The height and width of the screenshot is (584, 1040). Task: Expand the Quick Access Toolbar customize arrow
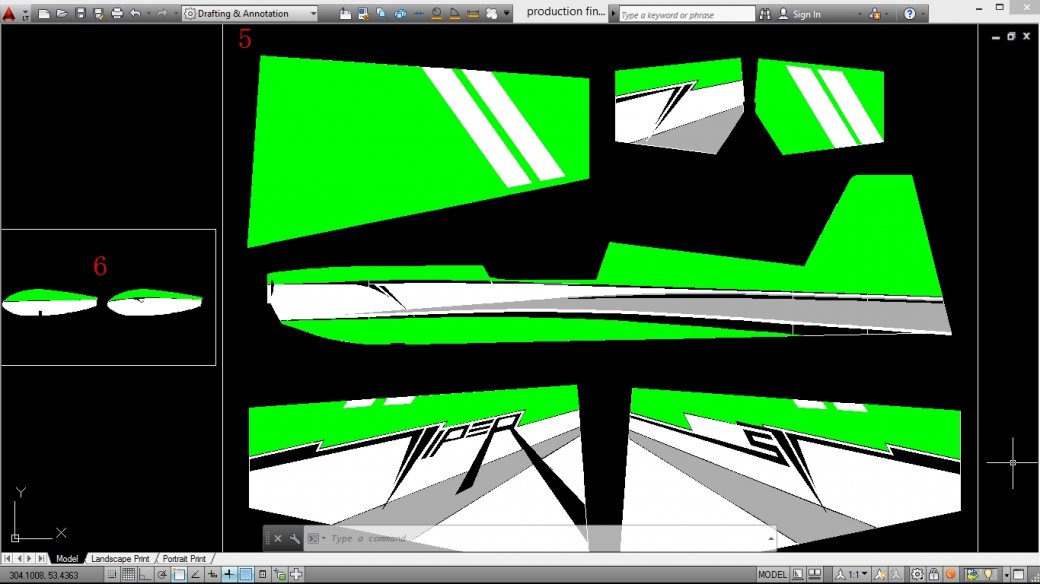tap(507, 14)
